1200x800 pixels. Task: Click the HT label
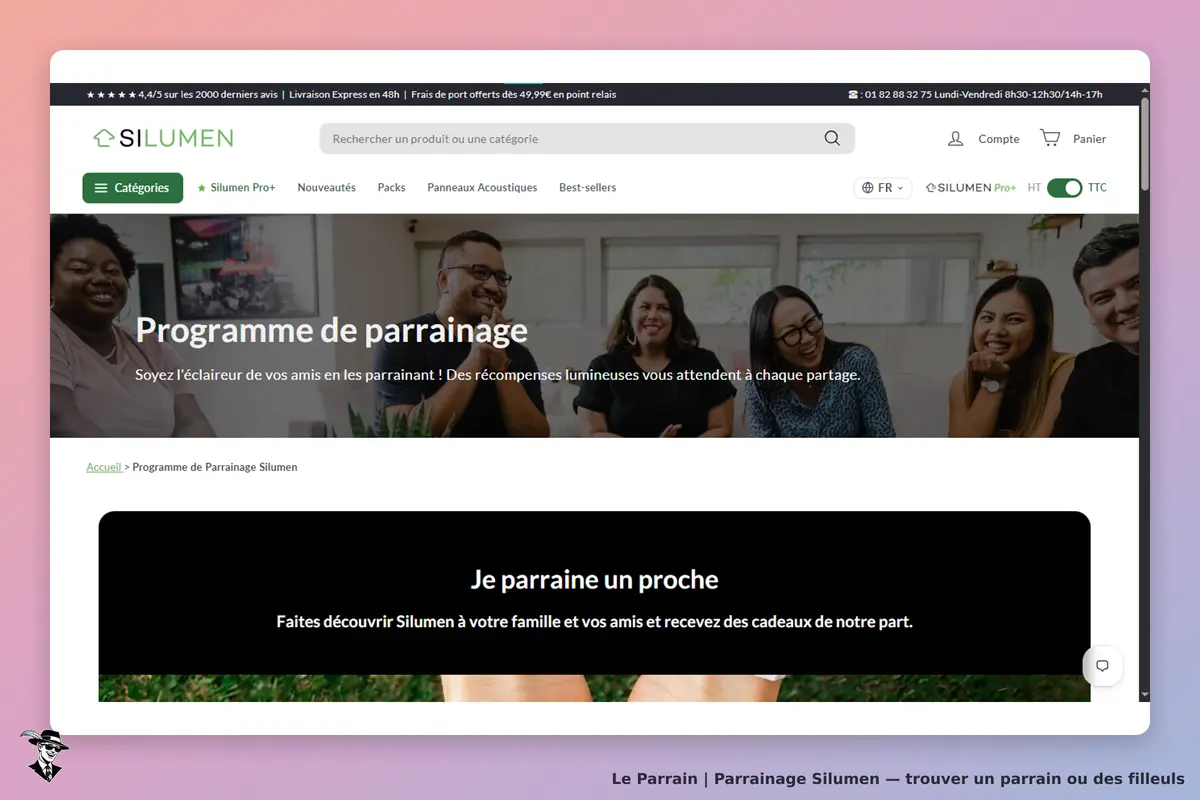(x=1034, y=188)
